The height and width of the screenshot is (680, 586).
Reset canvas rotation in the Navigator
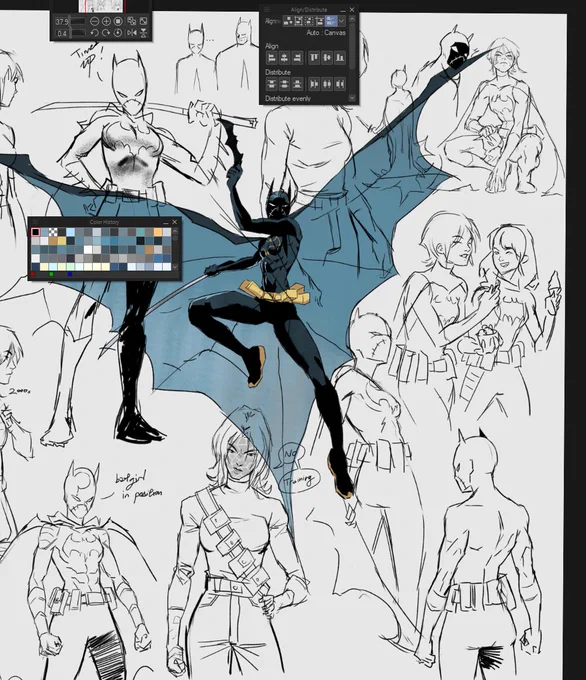[x=118, y=33]
